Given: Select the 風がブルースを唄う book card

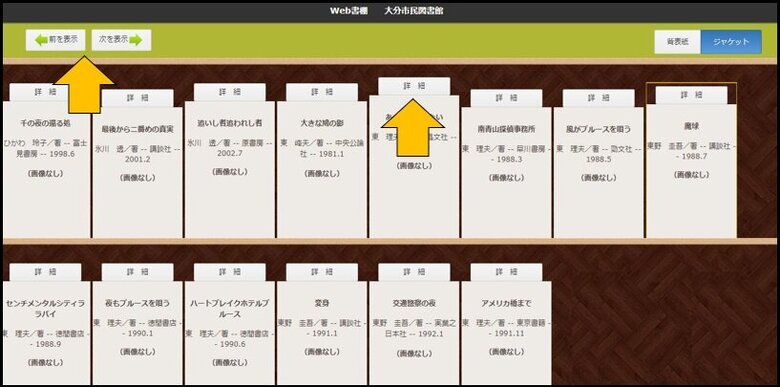Looking at the screenshot, I should (x=598, y=173).
